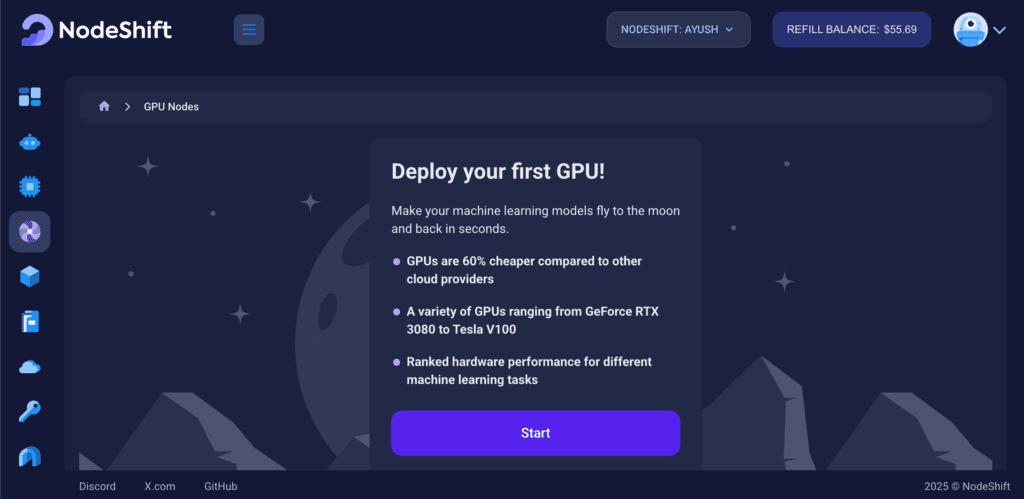Click the cloud icon in sidebar
1024x499 pixels.
click(x=30, y=367)
